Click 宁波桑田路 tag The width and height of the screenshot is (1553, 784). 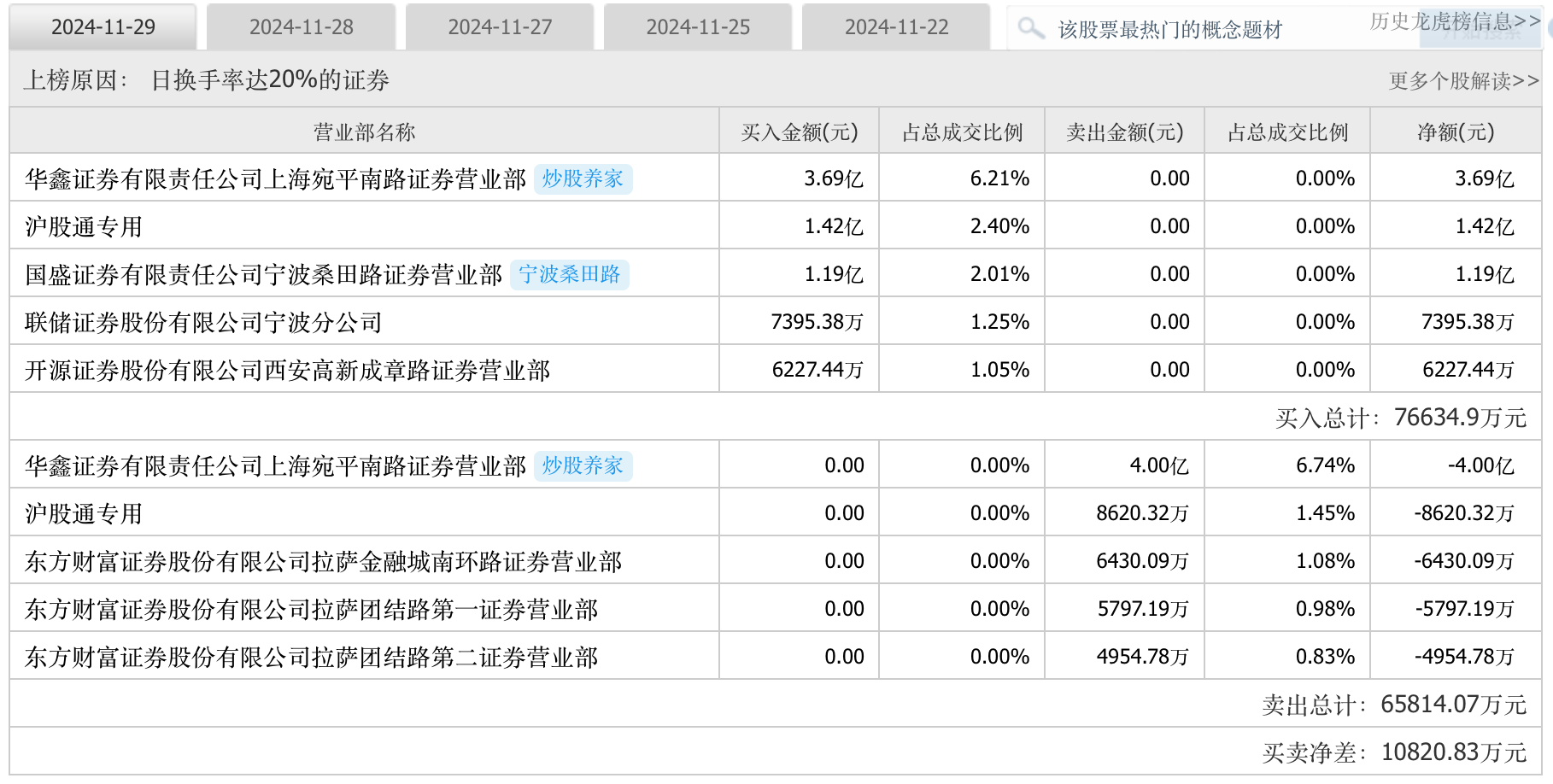point(570,274)
